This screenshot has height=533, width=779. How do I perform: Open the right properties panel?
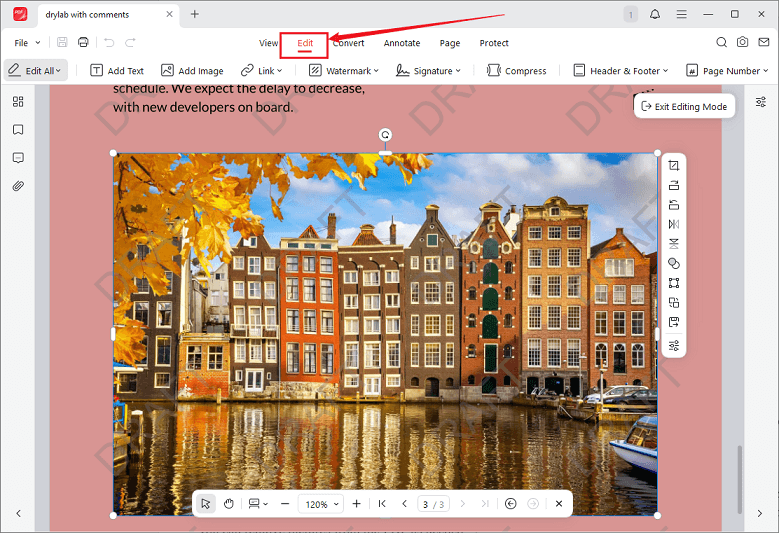761,102
